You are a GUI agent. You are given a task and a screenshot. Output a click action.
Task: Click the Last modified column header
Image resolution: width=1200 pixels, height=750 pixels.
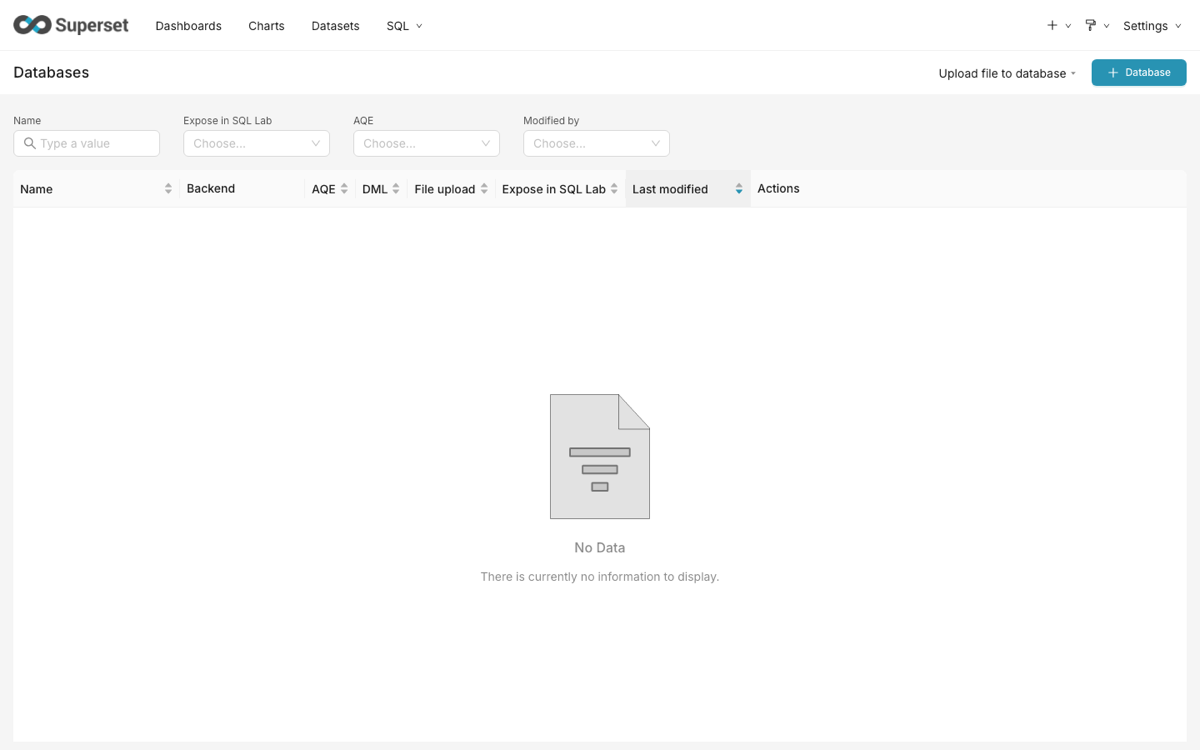coord(688,189)
